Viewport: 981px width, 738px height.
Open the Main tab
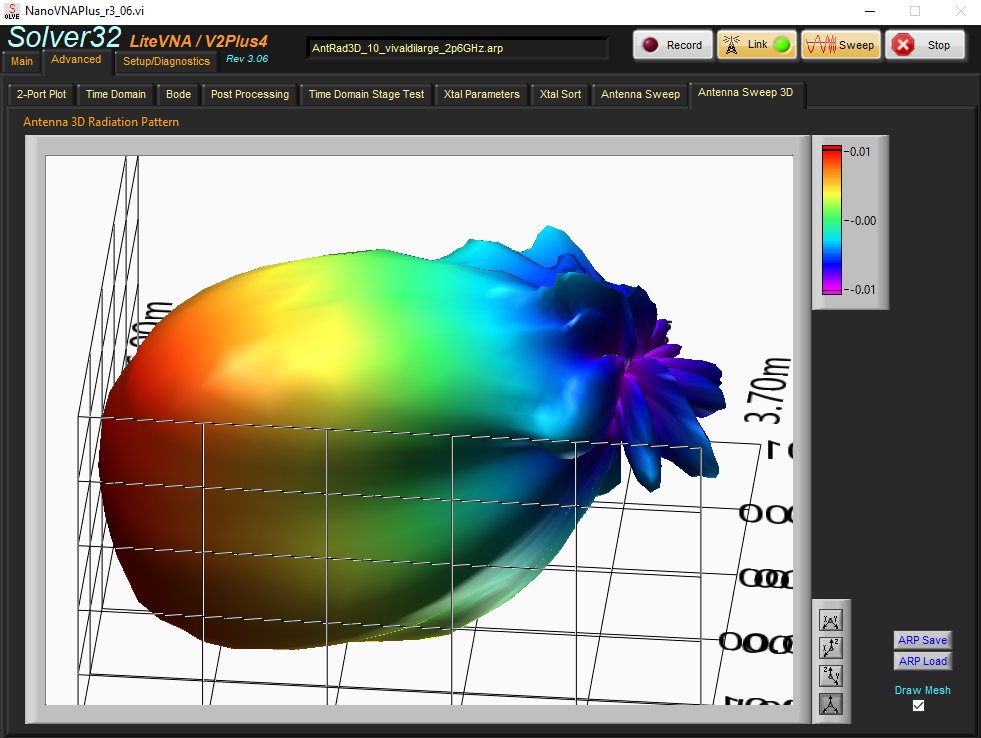pyautogui.click(x=22, y=61)
